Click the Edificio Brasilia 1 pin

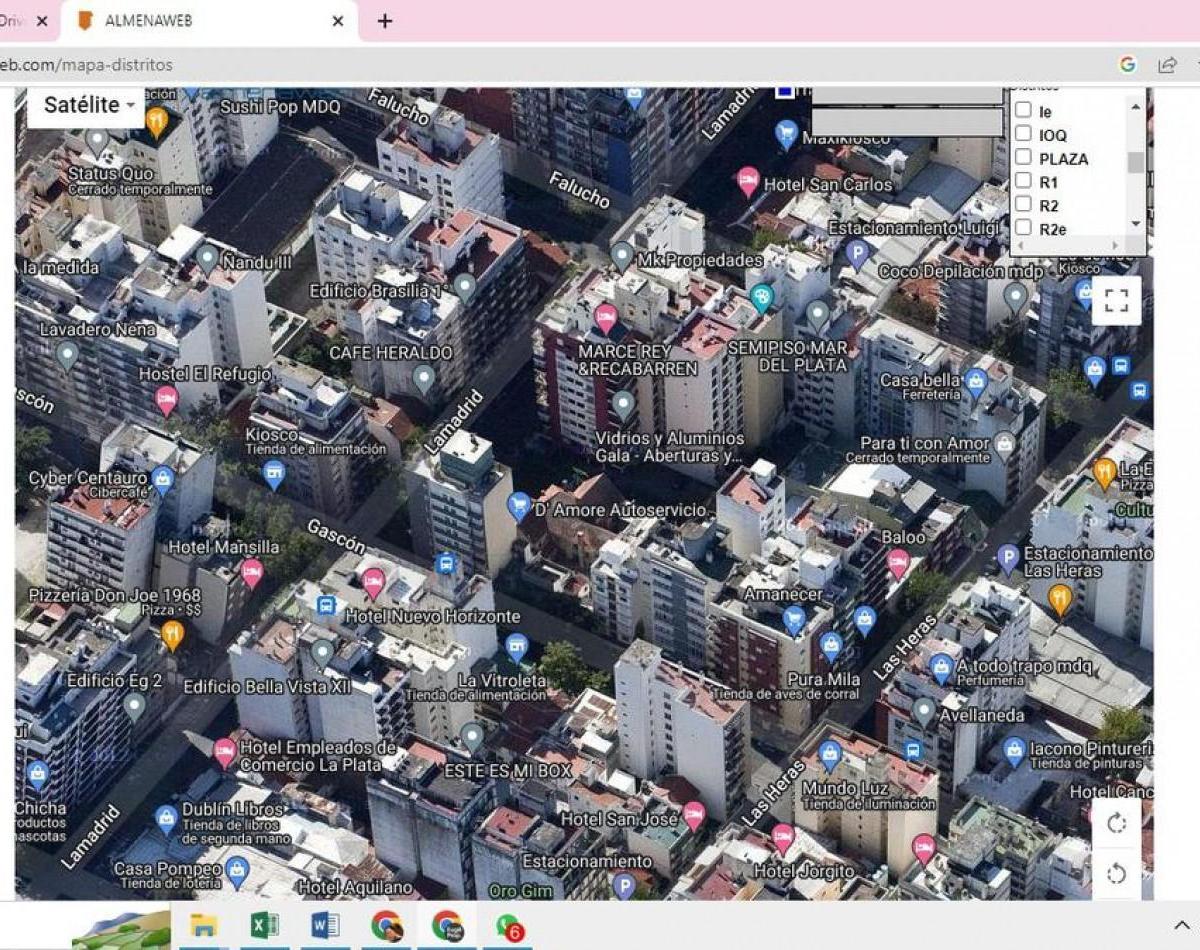pyautogui.click(x=465, y=287)
